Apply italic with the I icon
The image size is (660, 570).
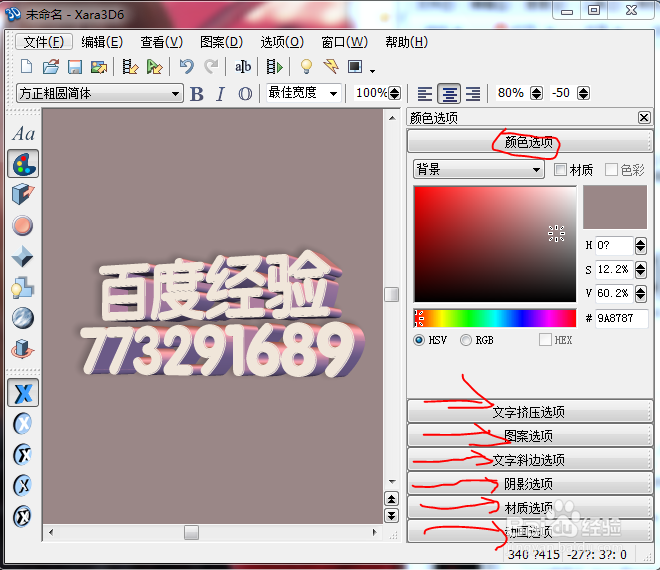click(221, 93)
